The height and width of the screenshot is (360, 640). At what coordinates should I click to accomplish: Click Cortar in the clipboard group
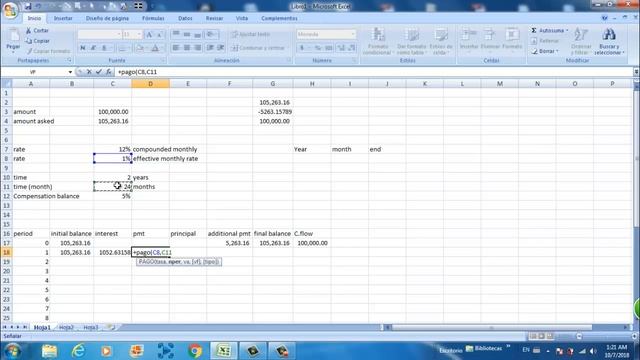click(x=37, y=31)
